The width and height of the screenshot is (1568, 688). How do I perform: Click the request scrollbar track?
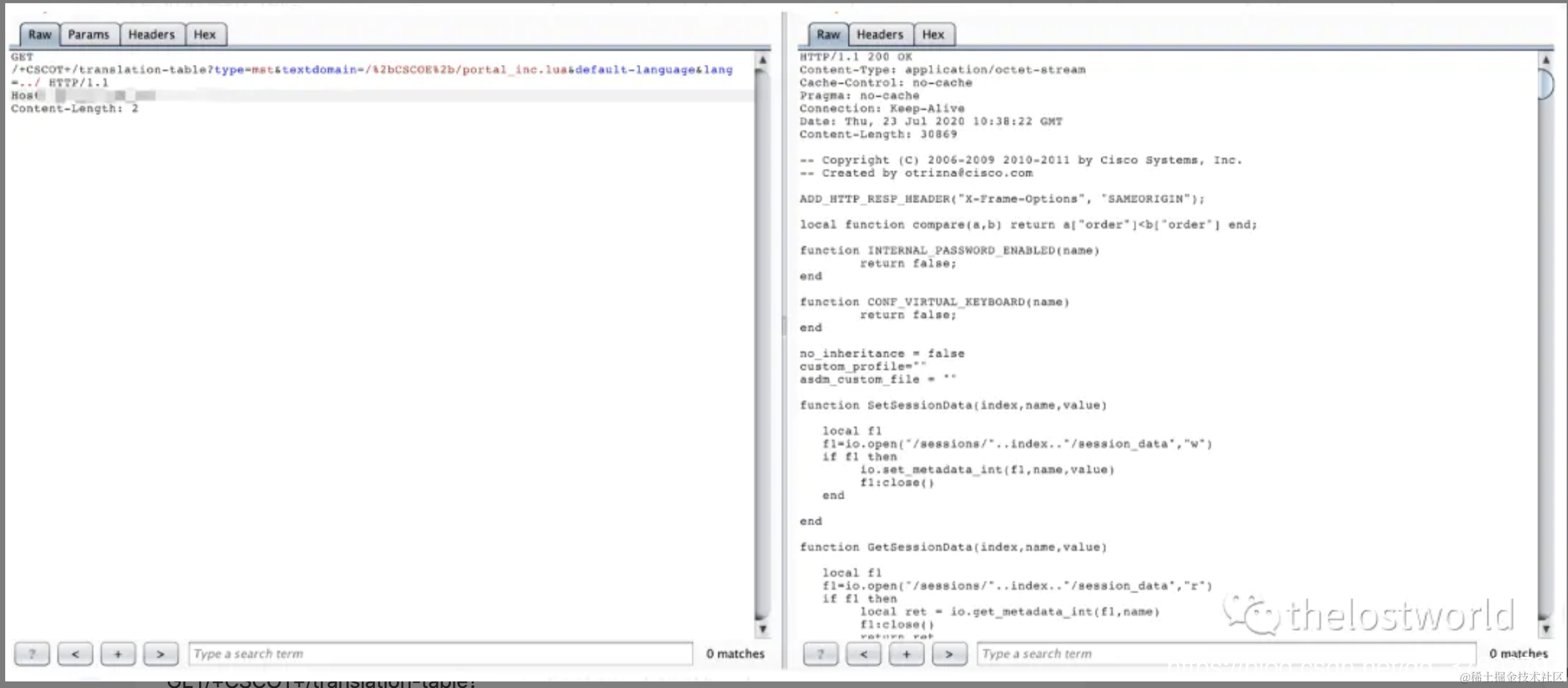[x=763, y=345]
